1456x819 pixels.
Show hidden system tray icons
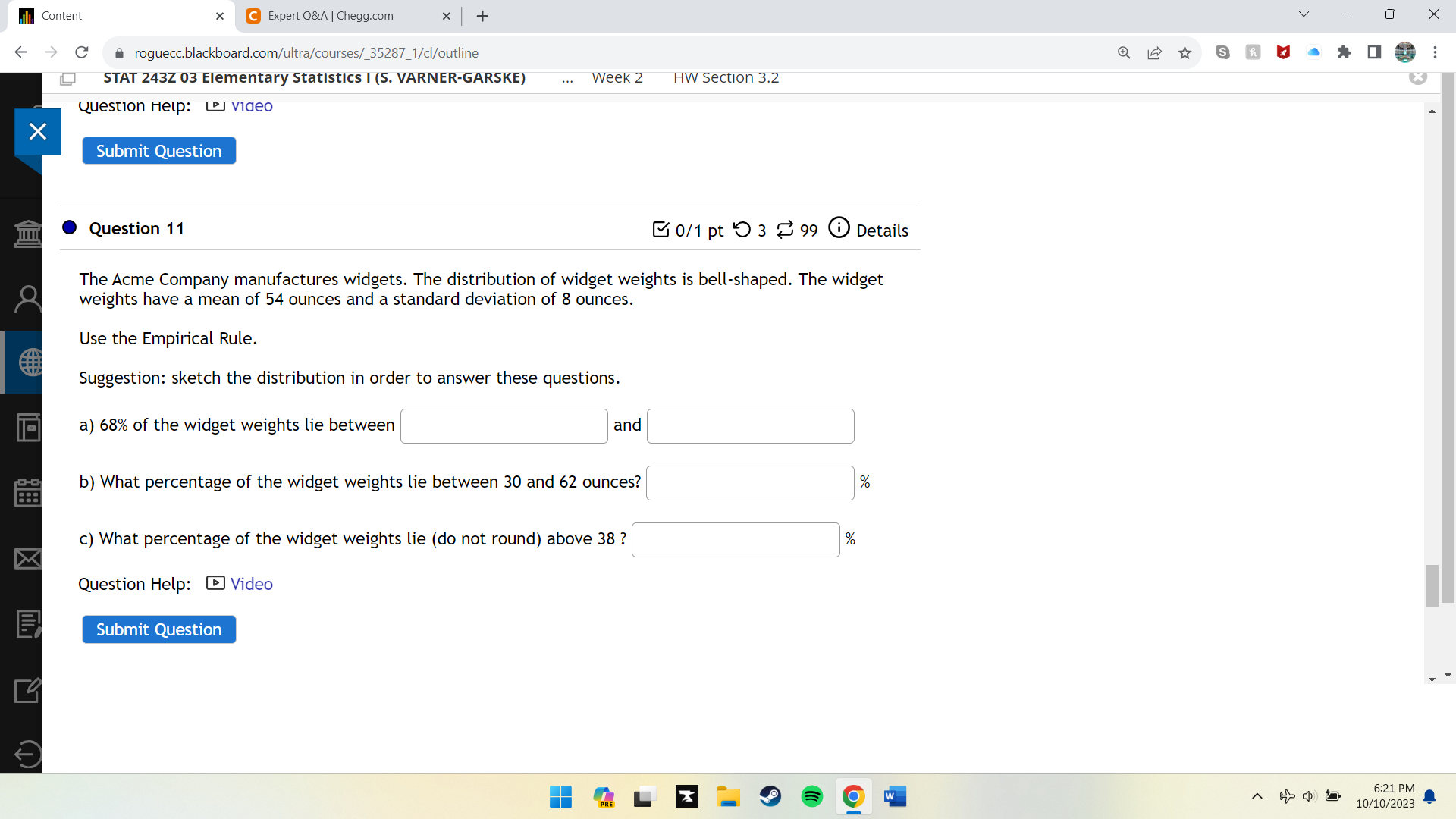[1257, 796]
